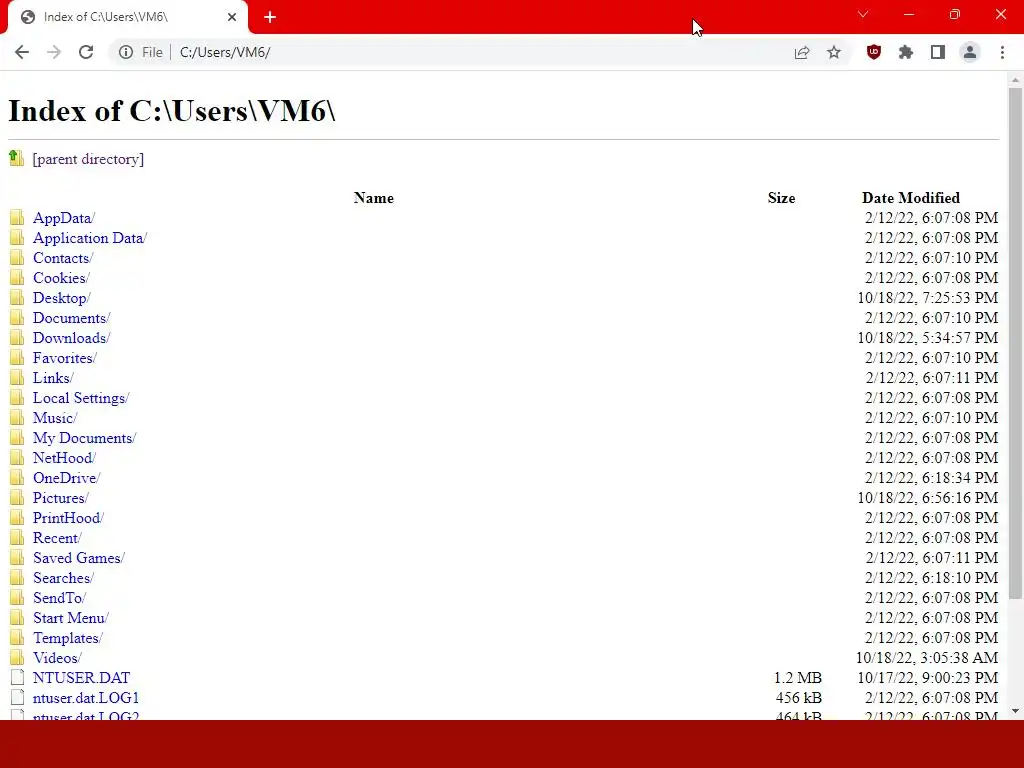Screen dimensions: 1024x768
Task: Bookmark this tab with the star icon
Action: [834, 52]
